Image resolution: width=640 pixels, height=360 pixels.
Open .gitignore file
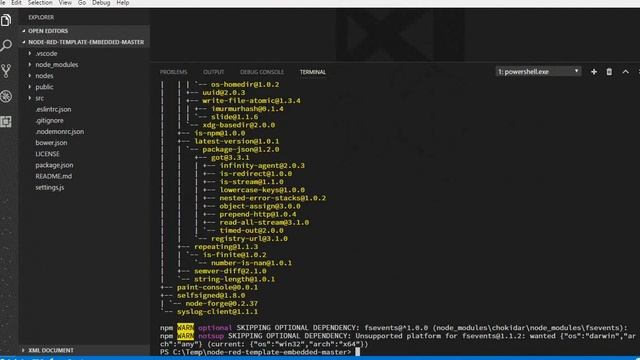click(x=49, y=120)
